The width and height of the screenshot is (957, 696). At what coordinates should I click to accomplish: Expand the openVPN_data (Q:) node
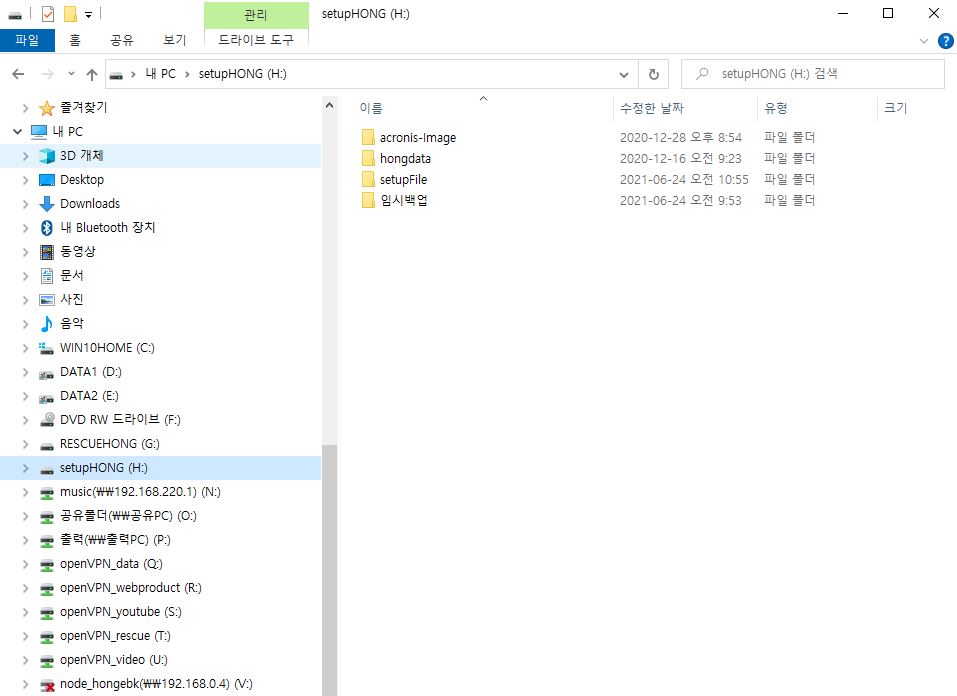25,564
